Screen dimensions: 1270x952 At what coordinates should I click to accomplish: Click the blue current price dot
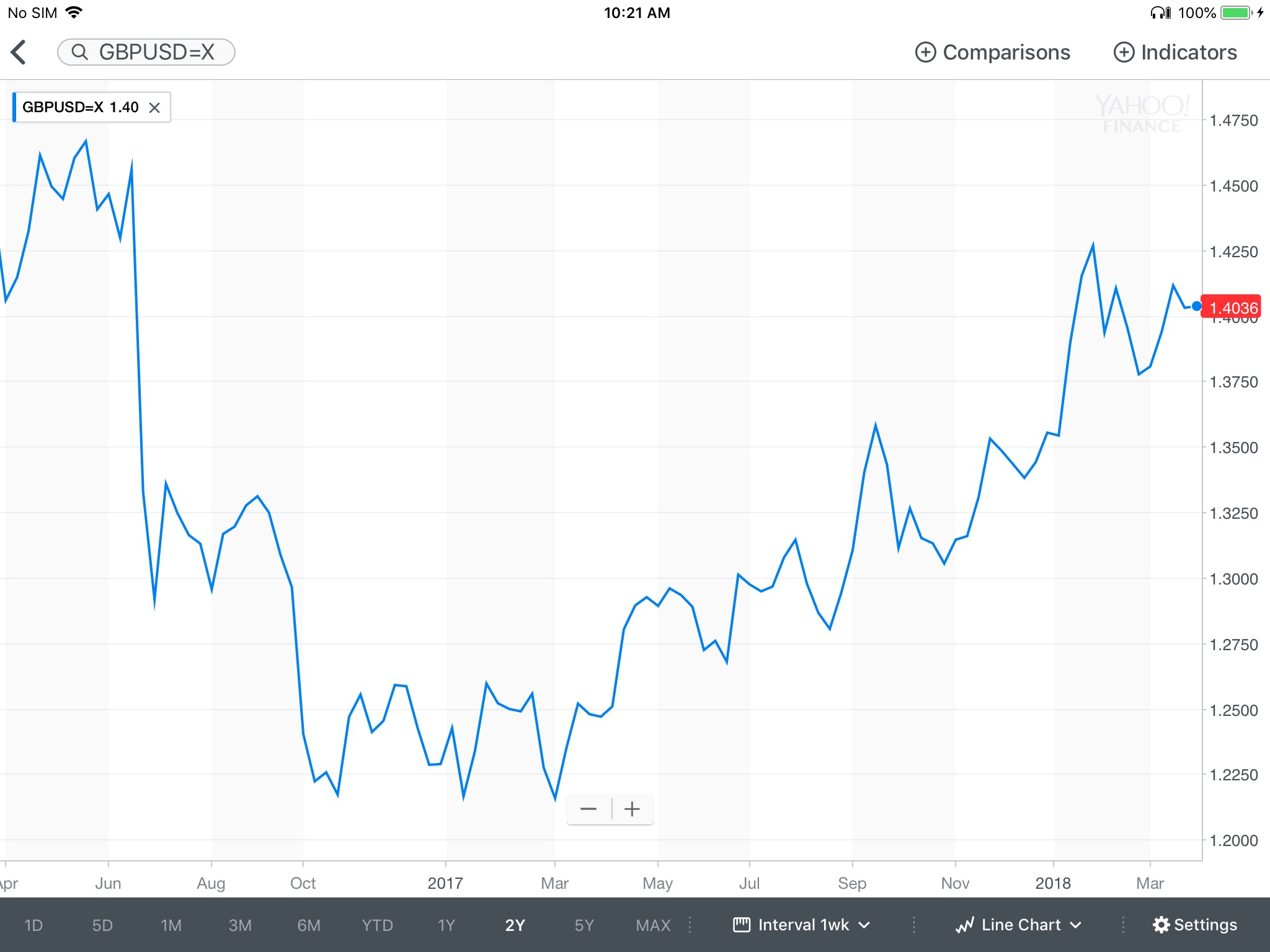point(1196,306)
